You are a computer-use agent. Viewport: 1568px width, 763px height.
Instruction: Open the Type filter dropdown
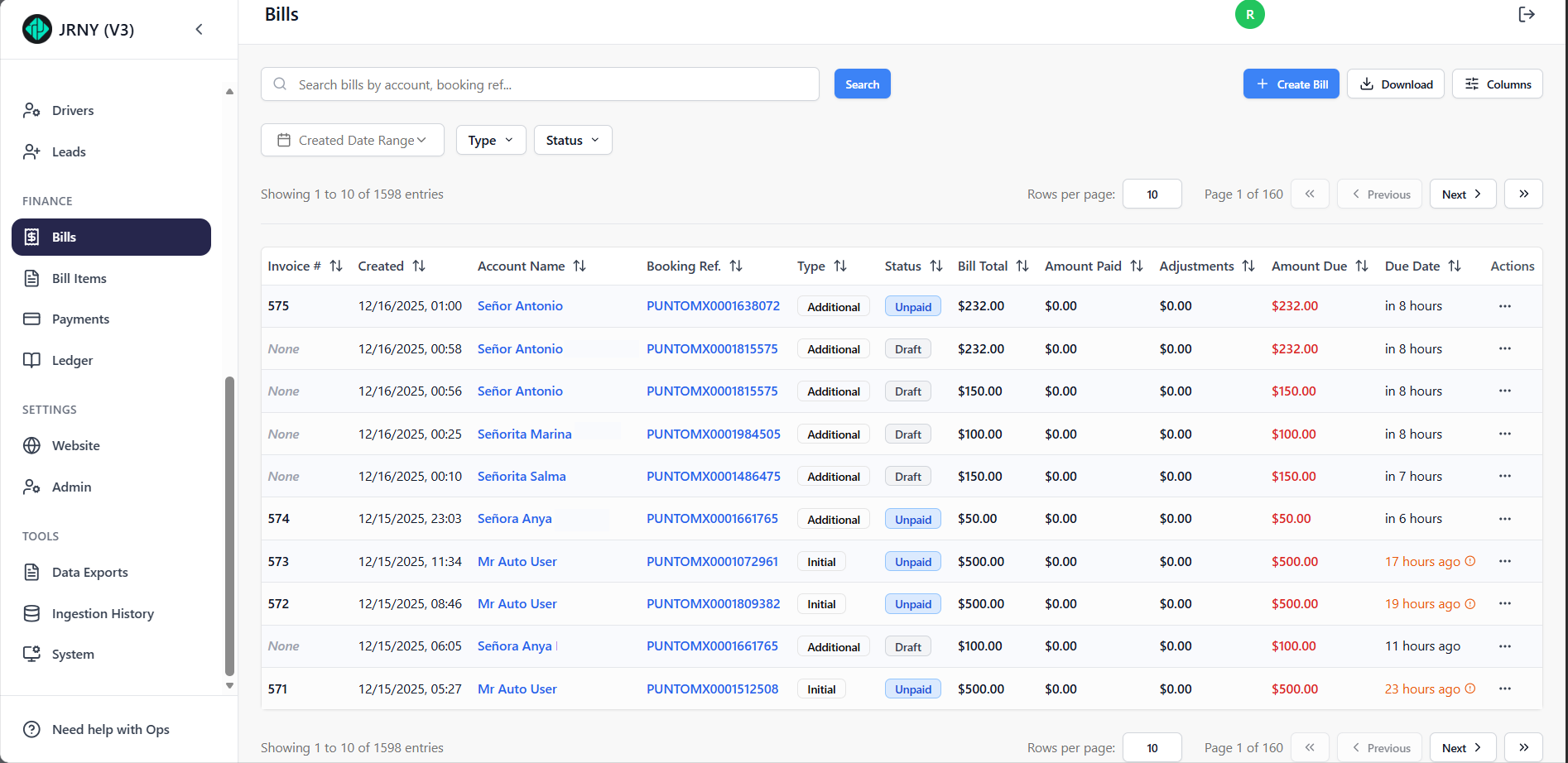click(x=490, y=141)
